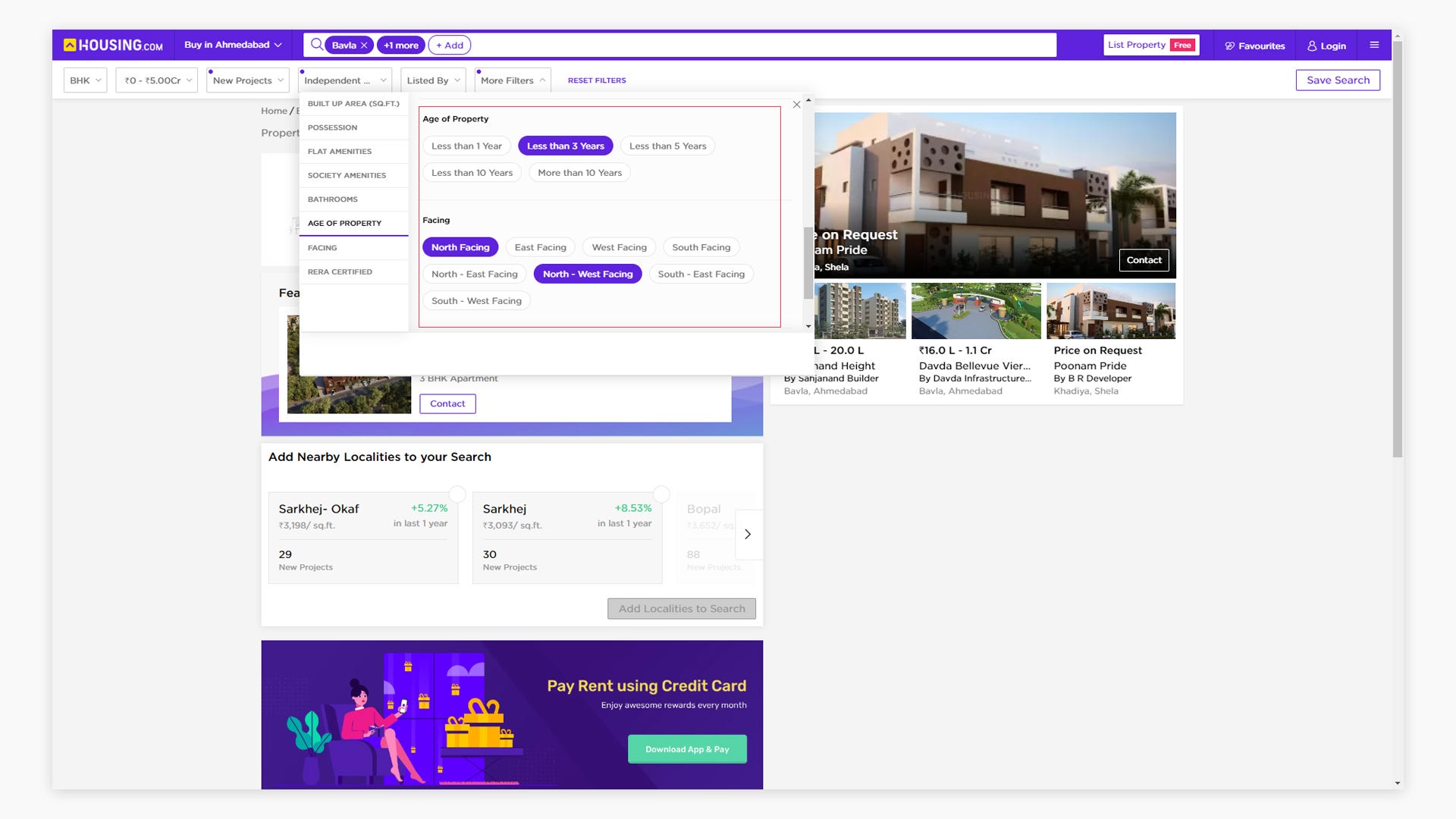
Task: Click Reset Filters link
Action: click(597, 80)
